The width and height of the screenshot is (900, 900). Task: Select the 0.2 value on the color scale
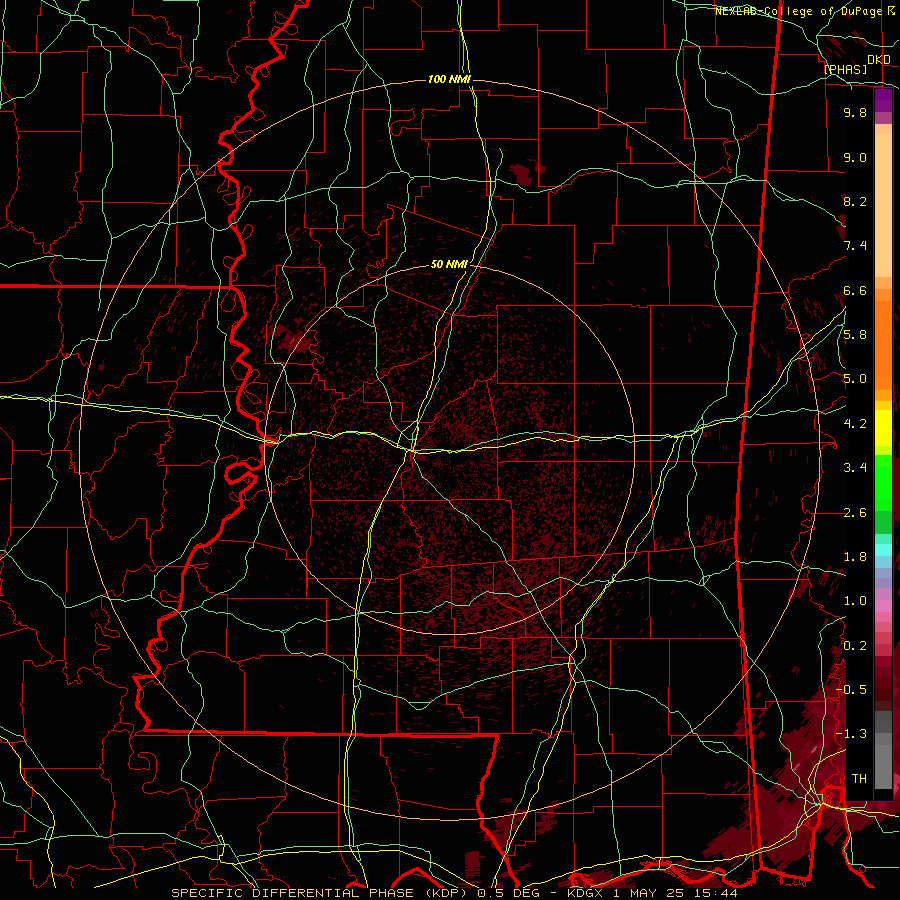tap(855, 646)
